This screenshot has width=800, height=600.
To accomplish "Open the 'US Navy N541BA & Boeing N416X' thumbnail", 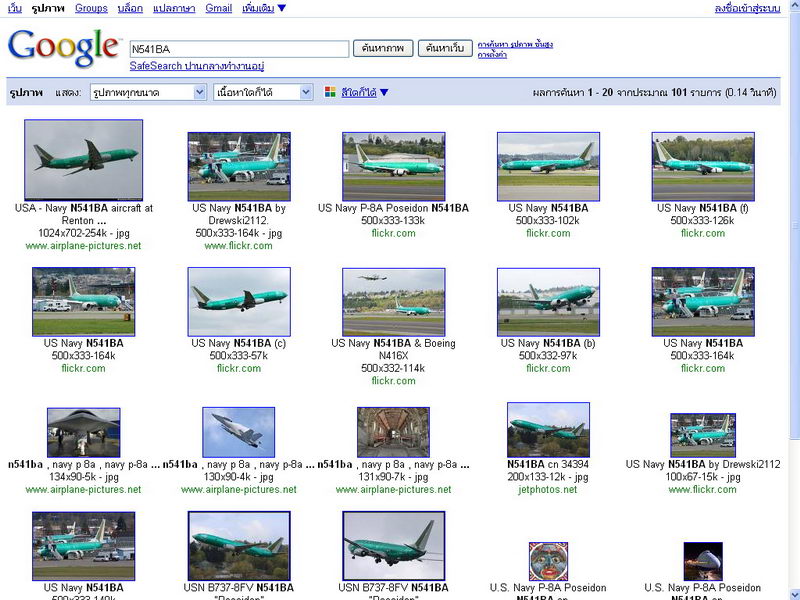I will coord(393,302).
